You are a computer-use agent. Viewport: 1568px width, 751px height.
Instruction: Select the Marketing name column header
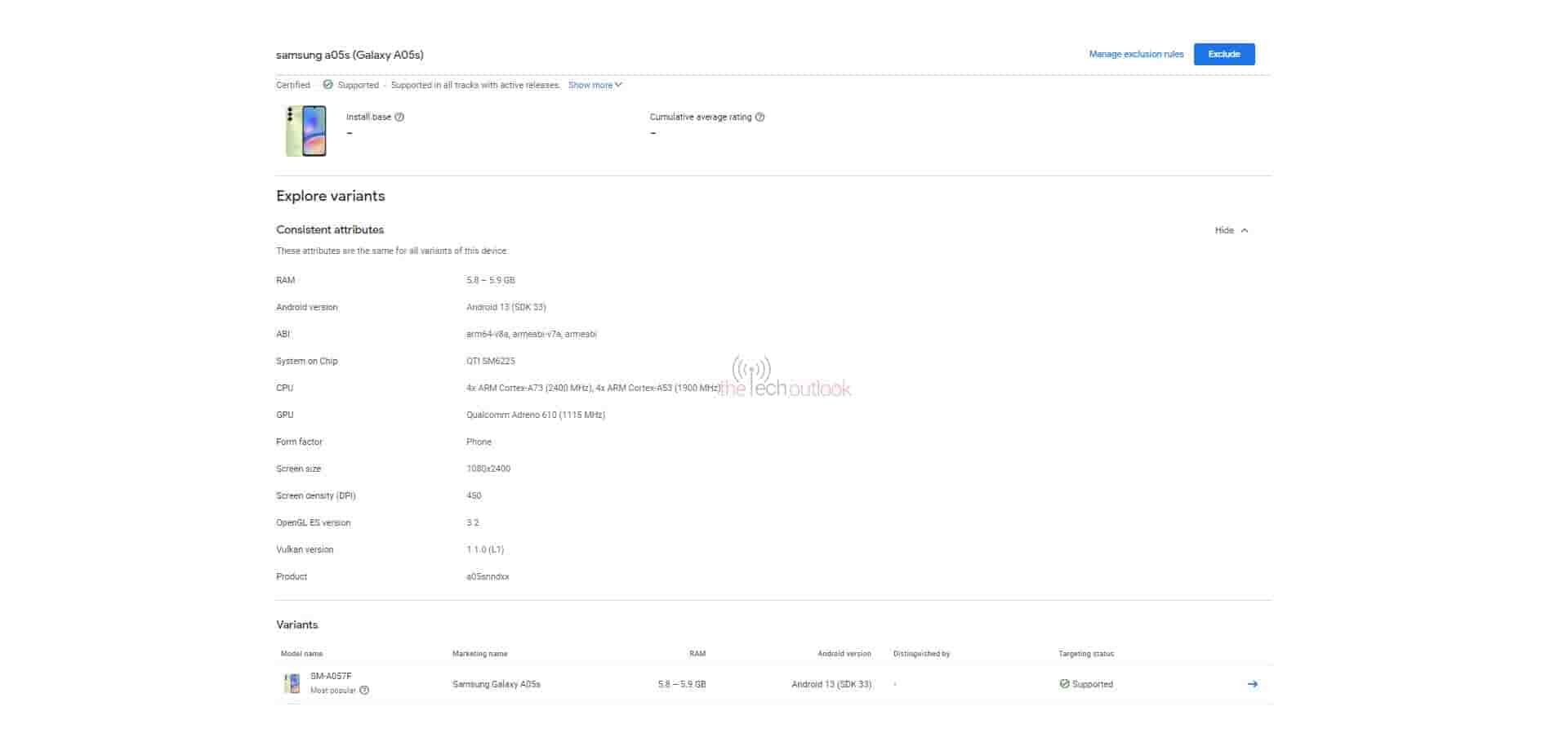pyautogui.click(x=479, y=654)
